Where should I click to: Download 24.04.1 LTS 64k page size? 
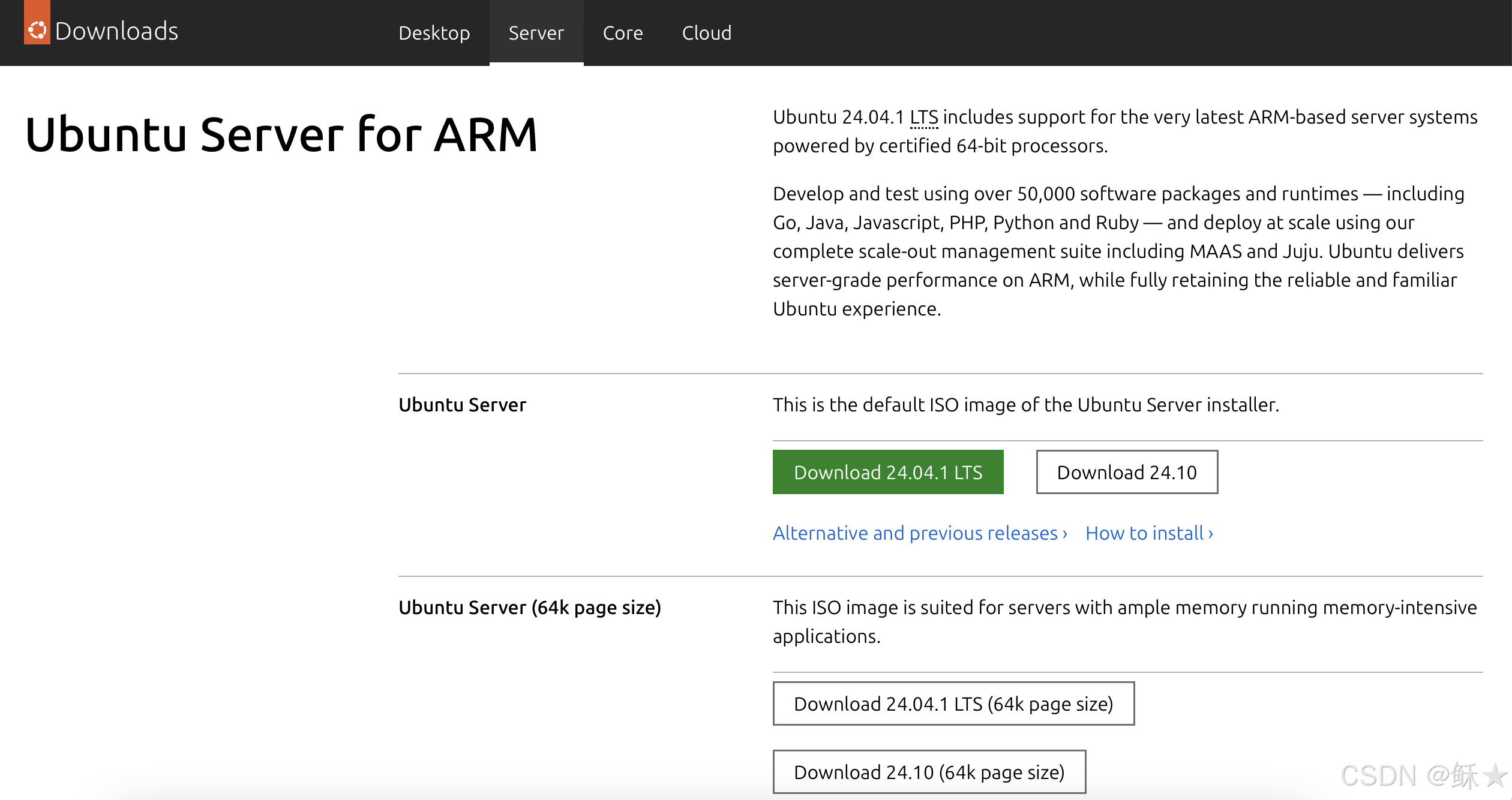953,703
